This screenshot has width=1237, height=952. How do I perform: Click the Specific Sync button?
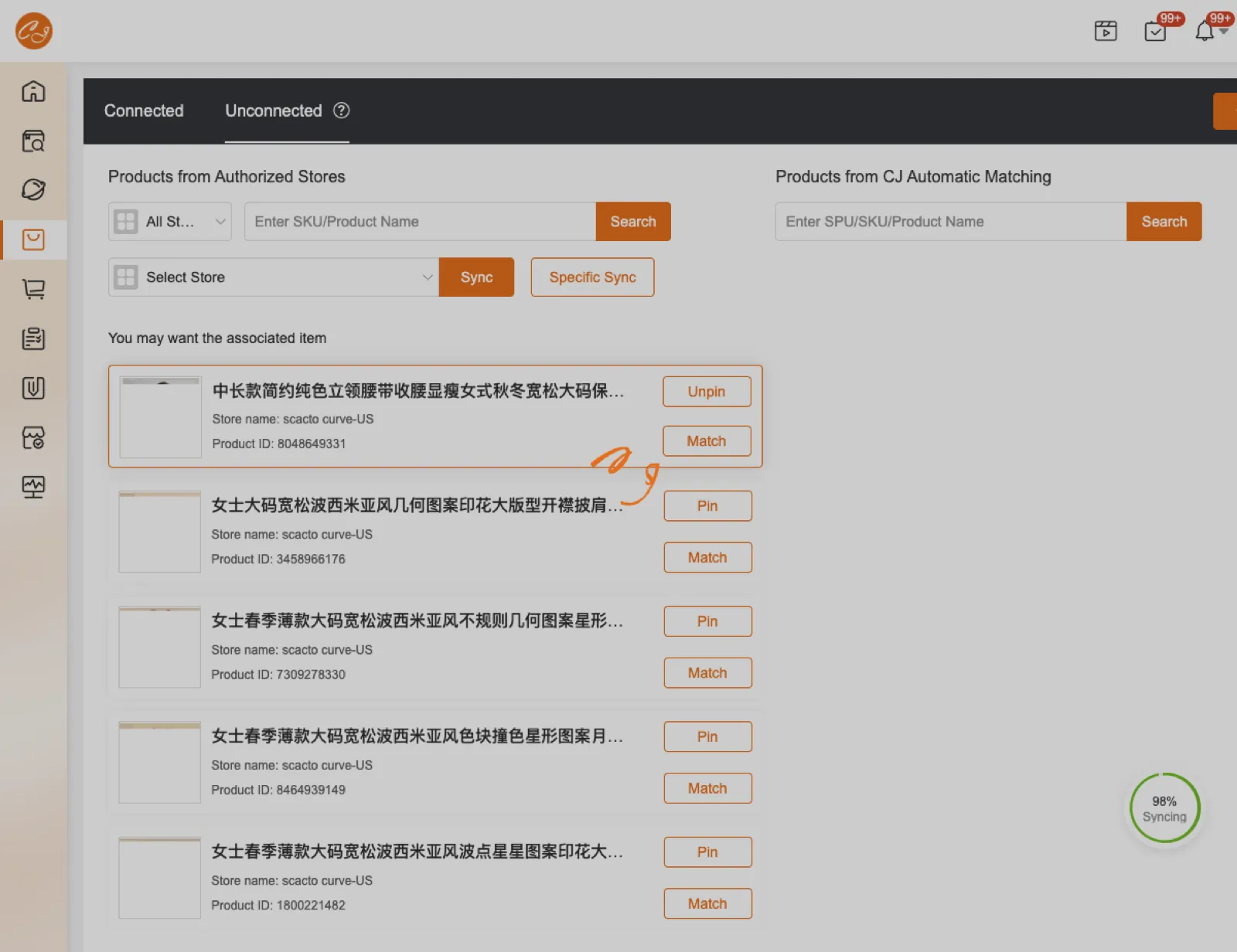592,277
